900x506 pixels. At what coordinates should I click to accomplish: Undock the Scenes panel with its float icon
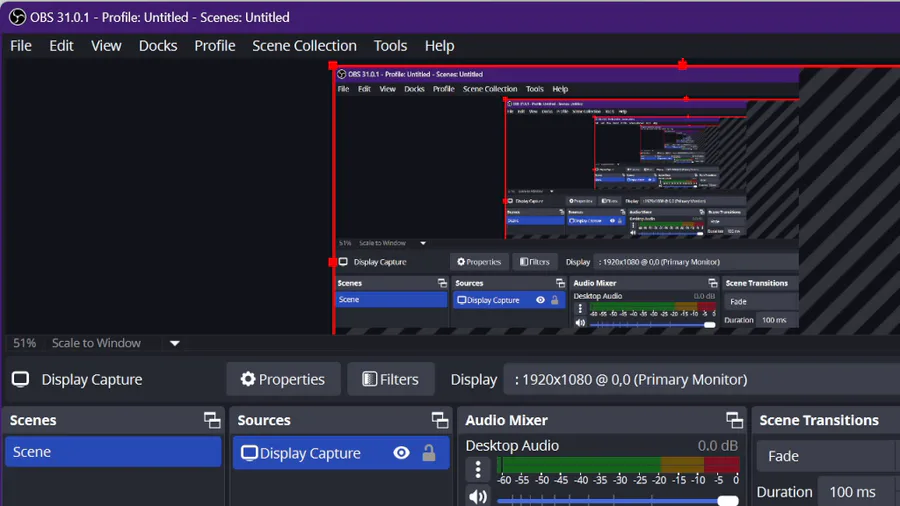point(212,421)
